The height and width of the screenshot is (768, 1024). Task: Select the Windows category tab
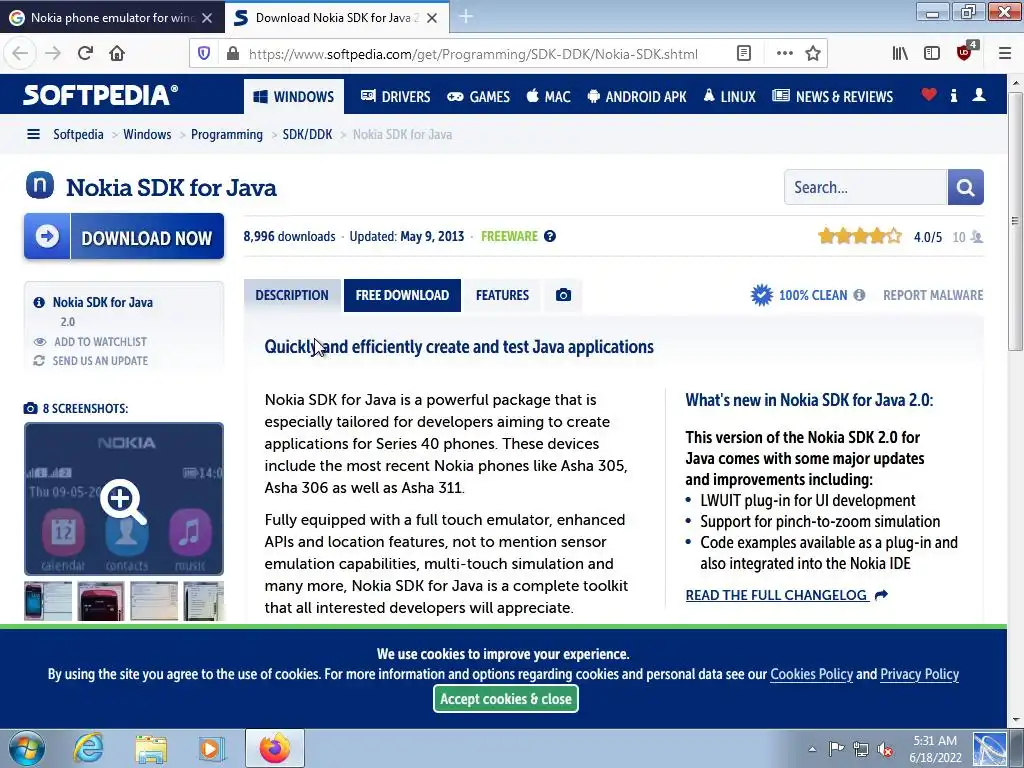pos(294,97)
